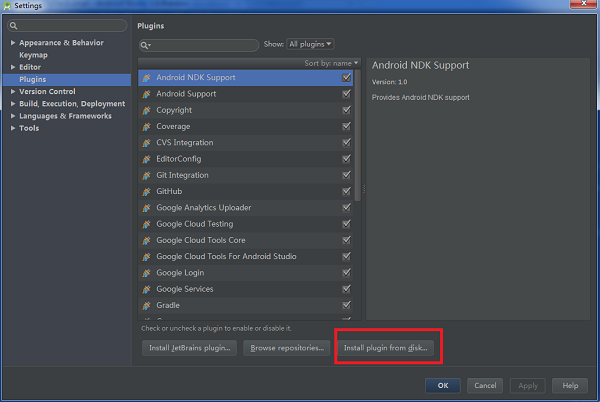Open the Version Control settings
The image size is (600, 402).
47,91
